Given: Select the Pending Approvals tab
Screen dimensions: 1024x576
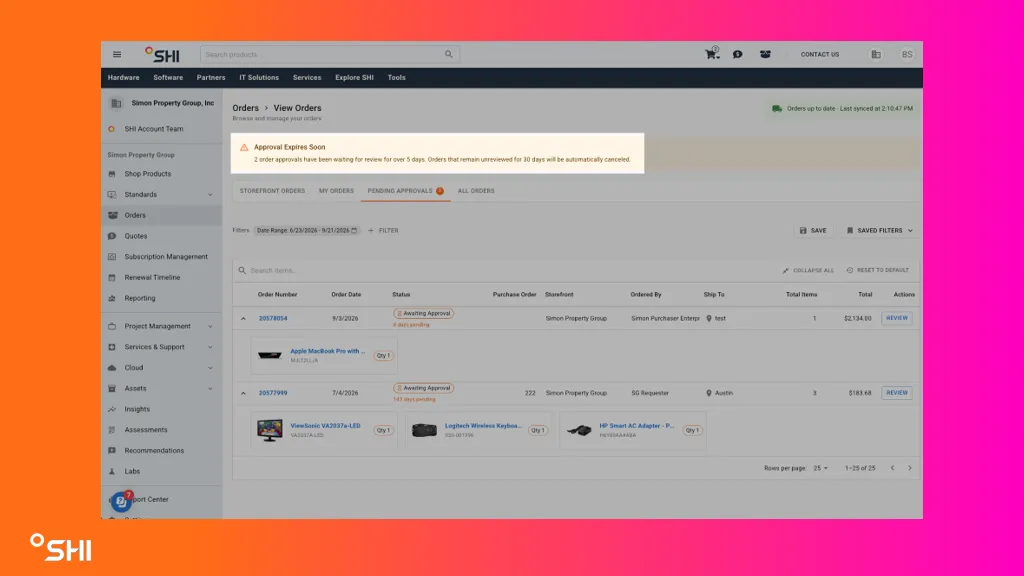Looking at the screenshot, I should [405, 191].
